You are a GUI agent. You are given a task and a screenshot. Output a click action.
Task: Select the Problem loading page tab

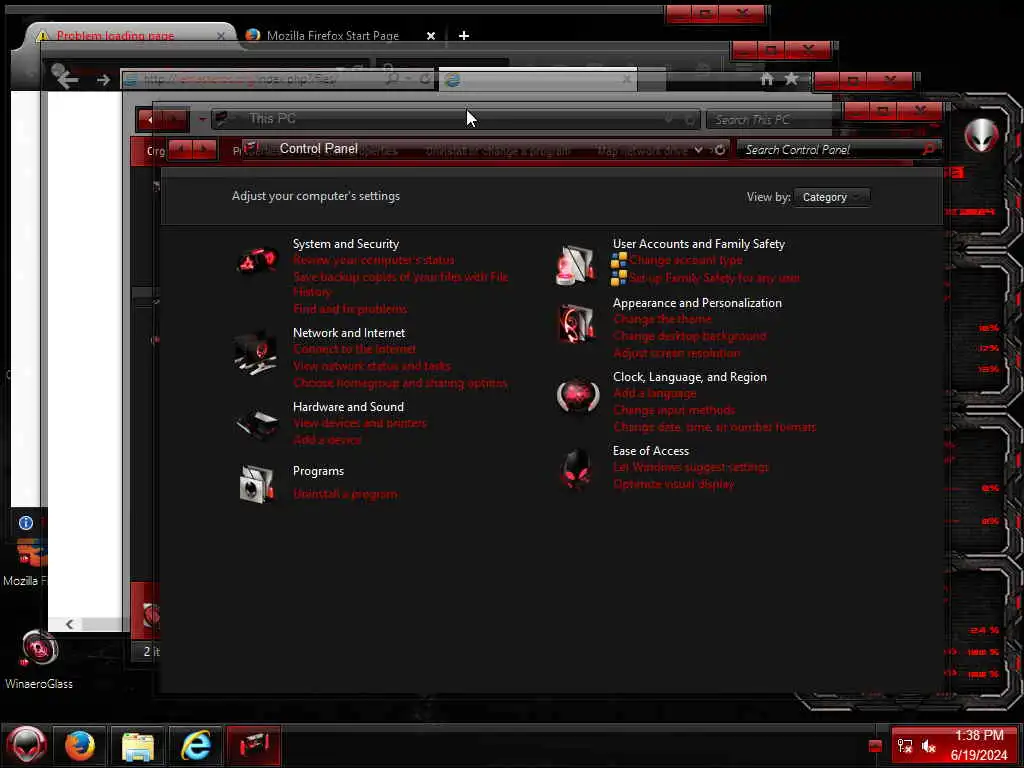tap(129, 35)
